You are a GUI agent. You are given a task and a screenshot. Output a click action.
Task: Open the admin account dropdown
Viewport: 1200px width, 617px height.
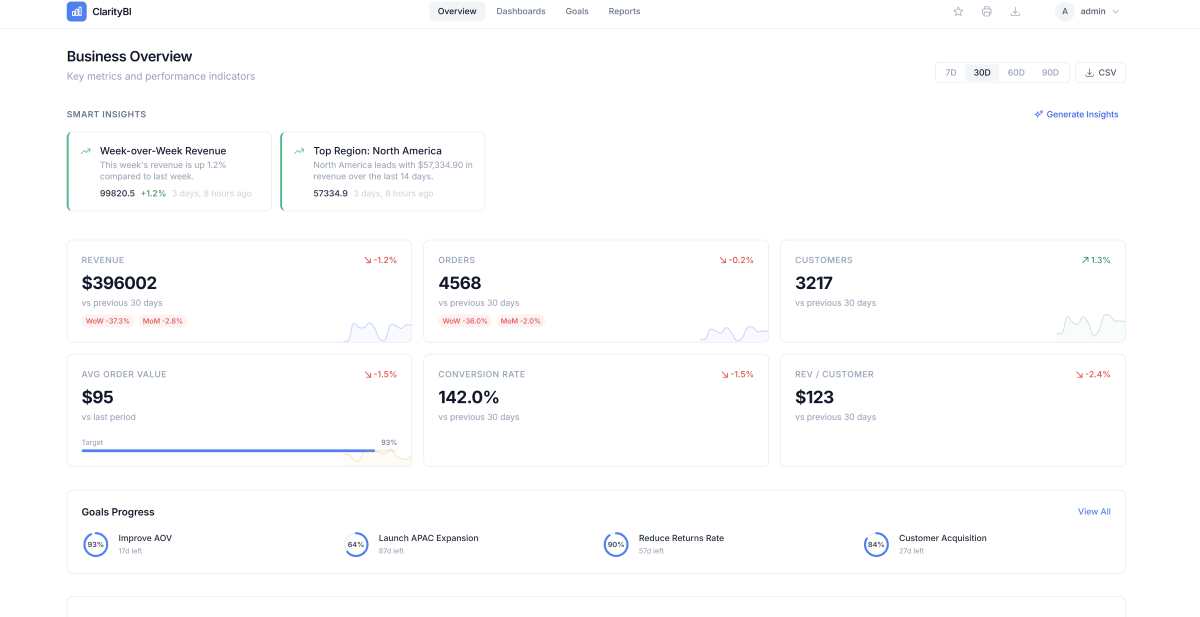pyautogui.click(x=1090, y=11)
